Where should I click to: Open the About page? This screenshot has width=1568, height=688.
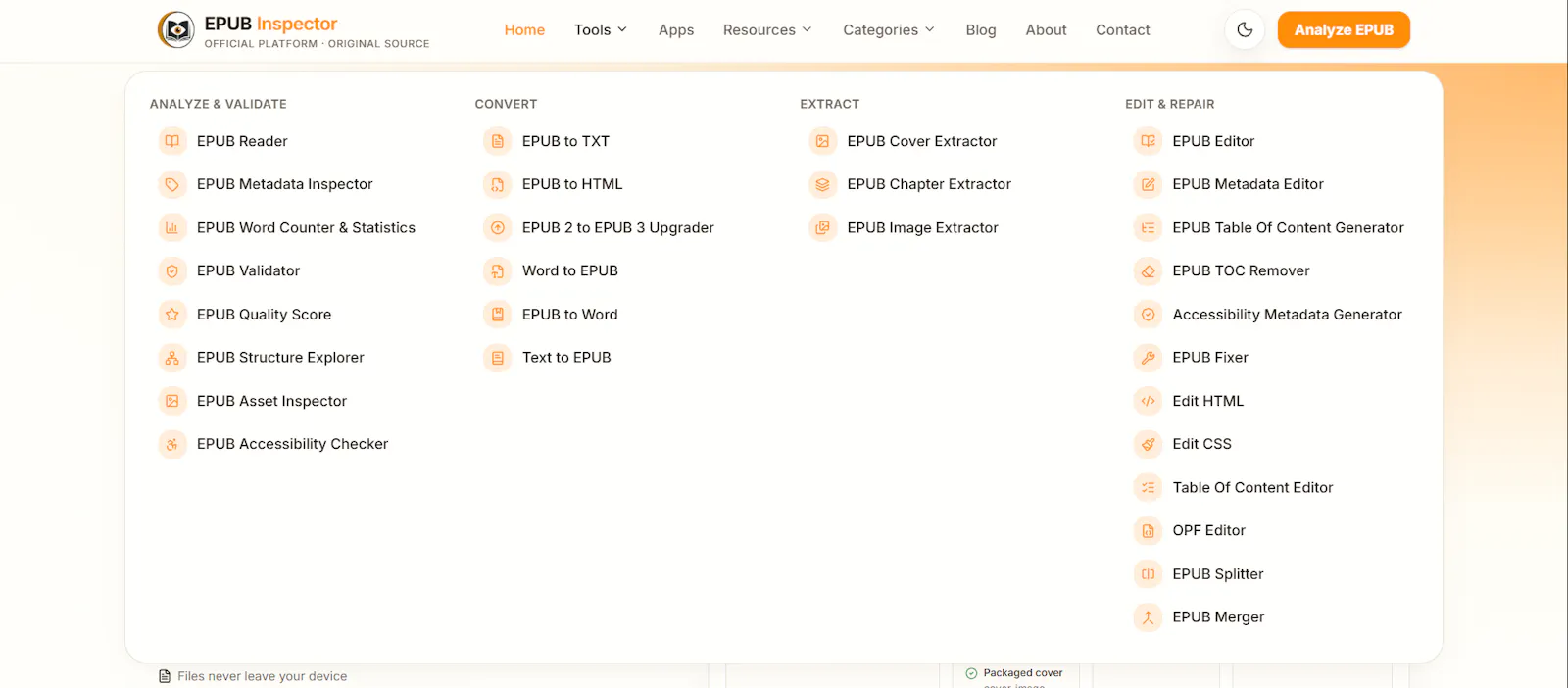point(1046,30)
